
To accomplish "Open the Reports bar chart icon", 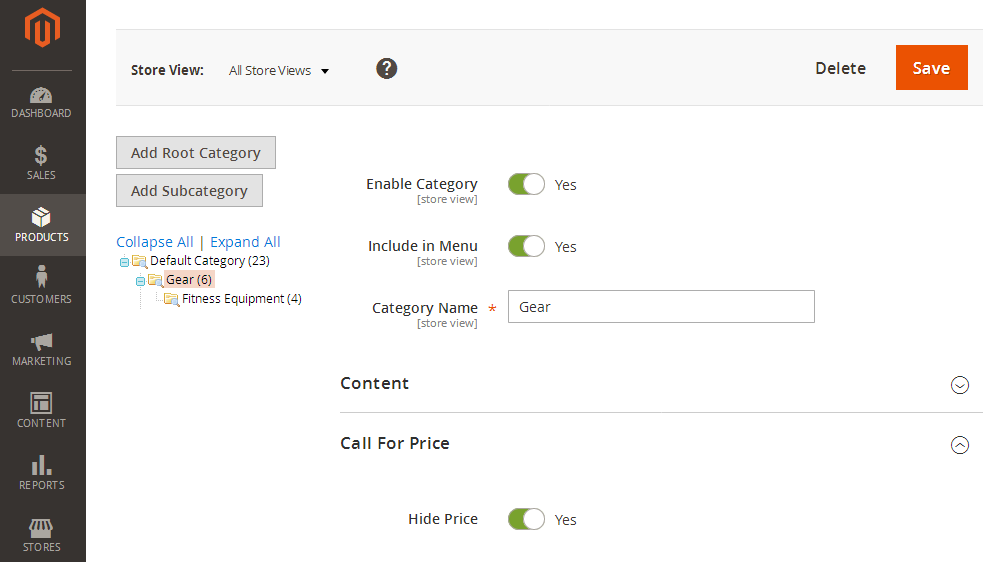I will point(41,465).
